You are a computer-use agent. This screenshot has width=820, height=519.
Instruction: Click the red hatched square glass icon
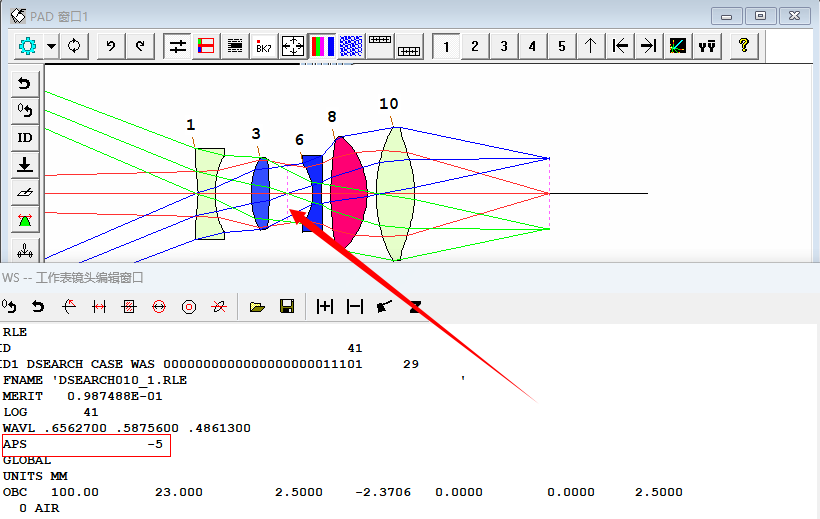(129, 306)
